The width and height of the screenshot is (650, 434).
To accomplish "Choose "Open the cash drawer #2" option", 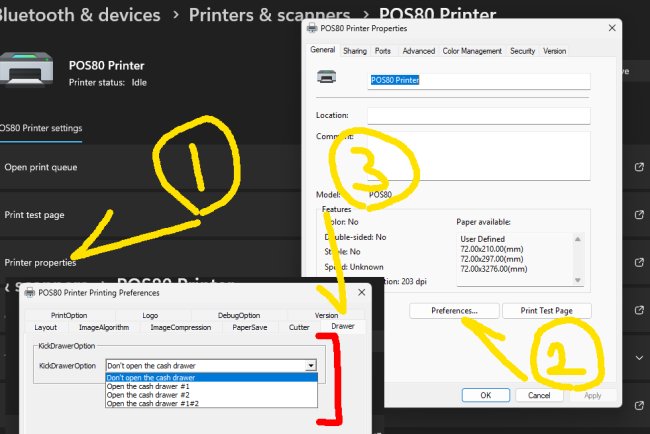I will pyautogui.click(x=211, y=395).
